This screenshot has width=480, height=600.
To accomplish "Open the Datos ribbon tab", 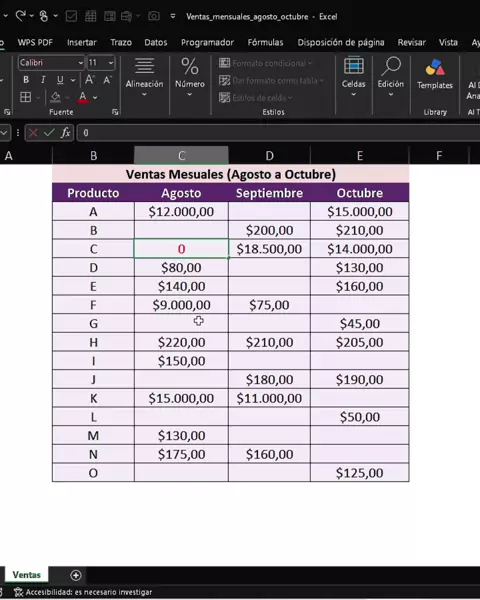I will point(156,42).
